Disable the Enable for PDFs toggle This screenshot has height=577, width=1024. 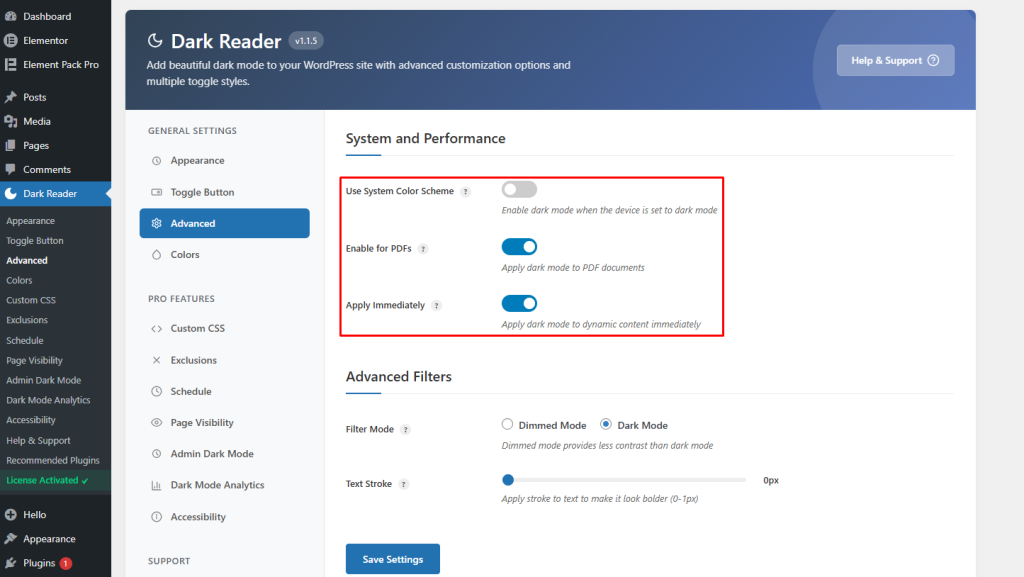click(x=519, y=247)
